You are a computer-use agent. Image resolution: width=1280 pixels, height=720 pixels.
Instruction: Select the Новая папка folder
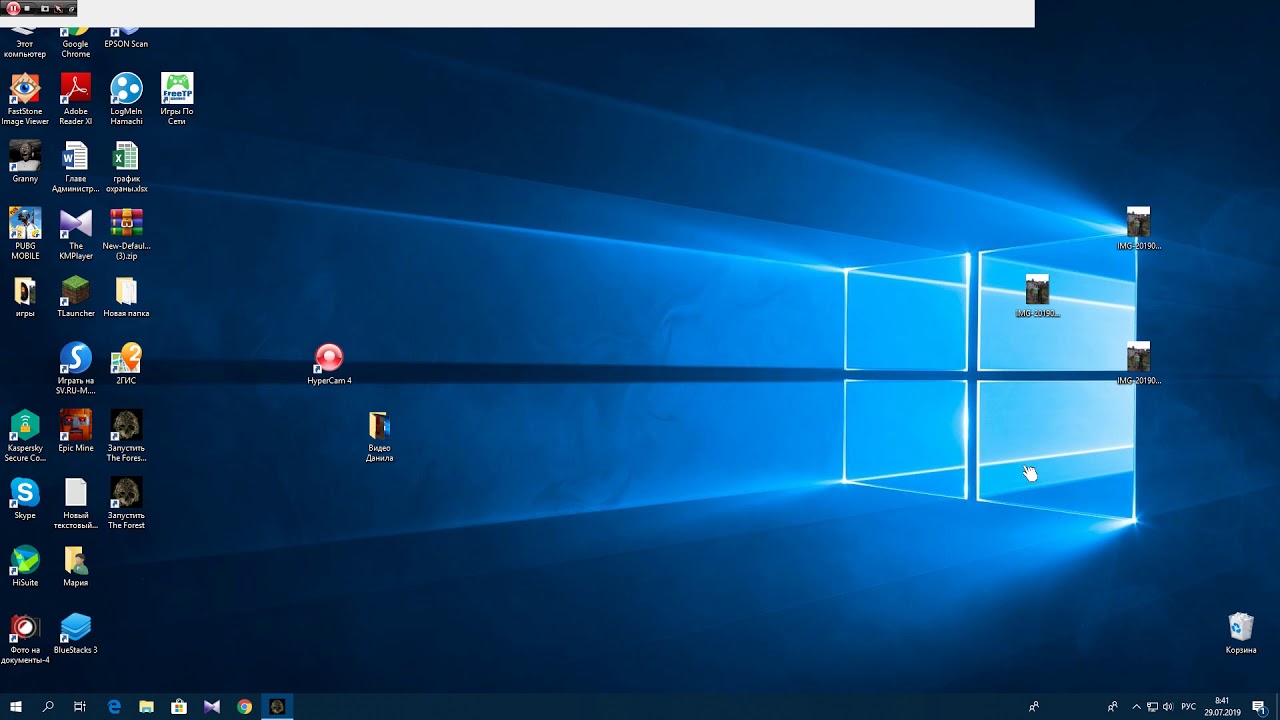[126, 296]
